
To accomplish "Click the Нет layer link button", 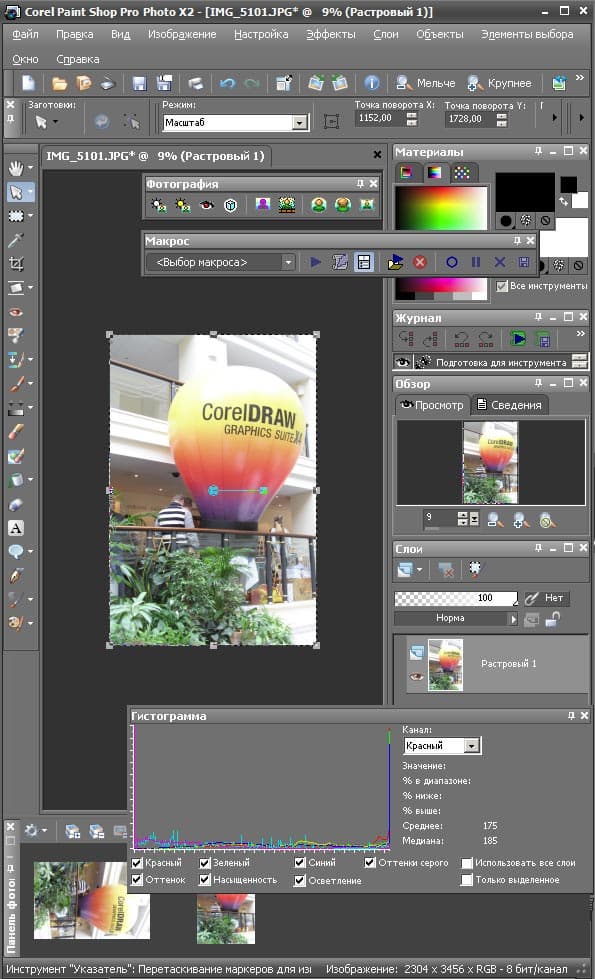I will pos(547,598).
